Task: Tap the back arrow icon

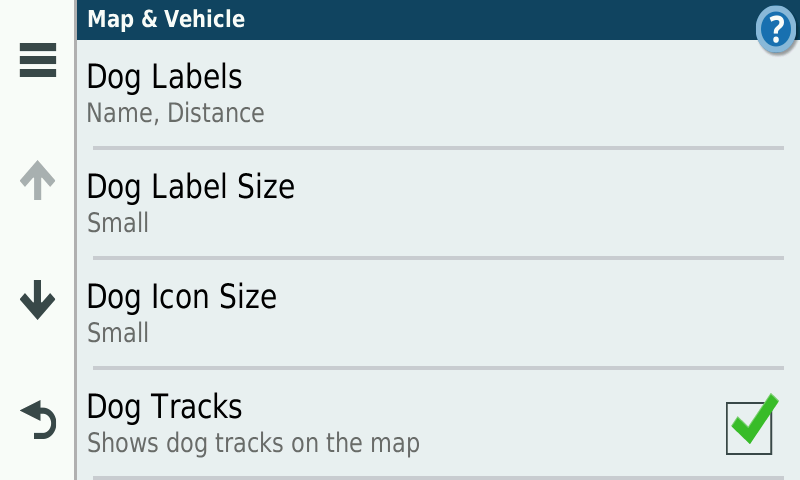Action: pyautogui.click(x=38, y=420)
